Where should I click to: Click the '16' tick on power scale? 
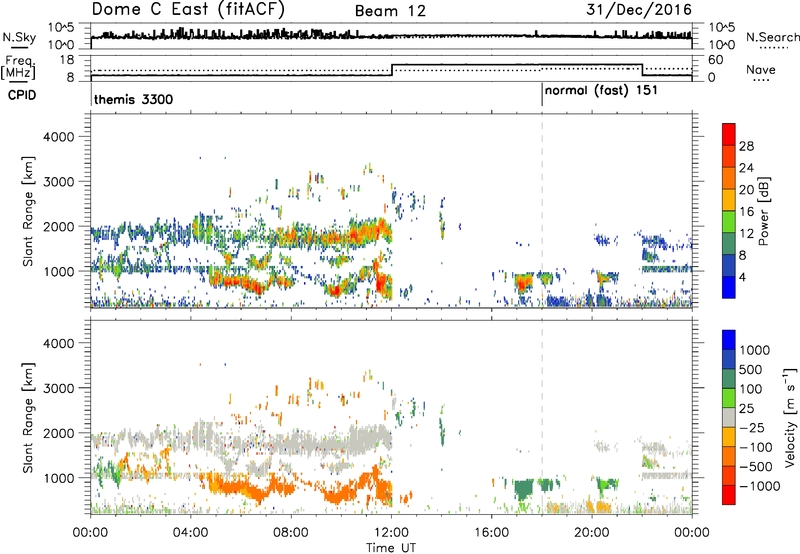(746, 212)
